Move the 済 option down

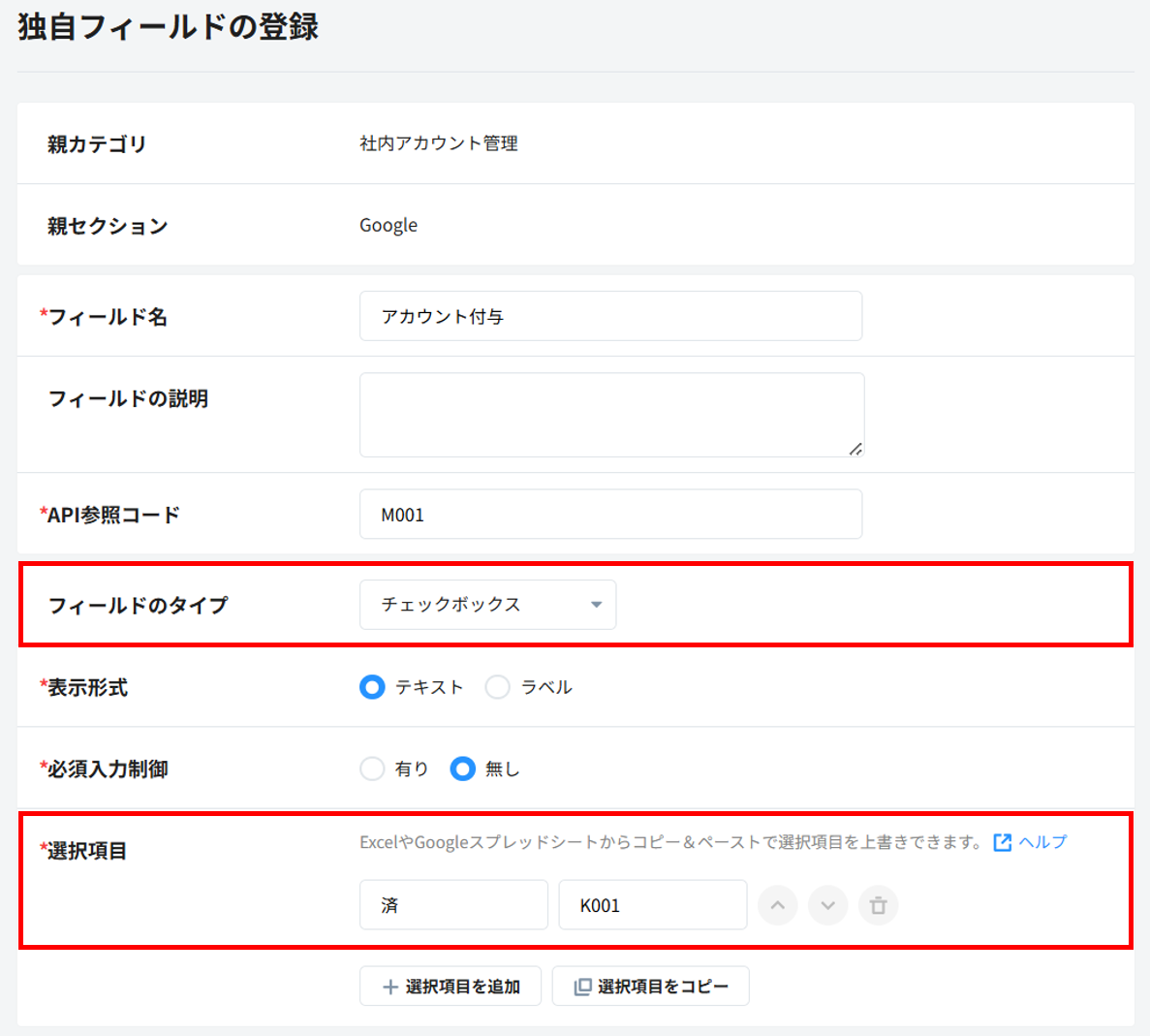pos(827,905)
